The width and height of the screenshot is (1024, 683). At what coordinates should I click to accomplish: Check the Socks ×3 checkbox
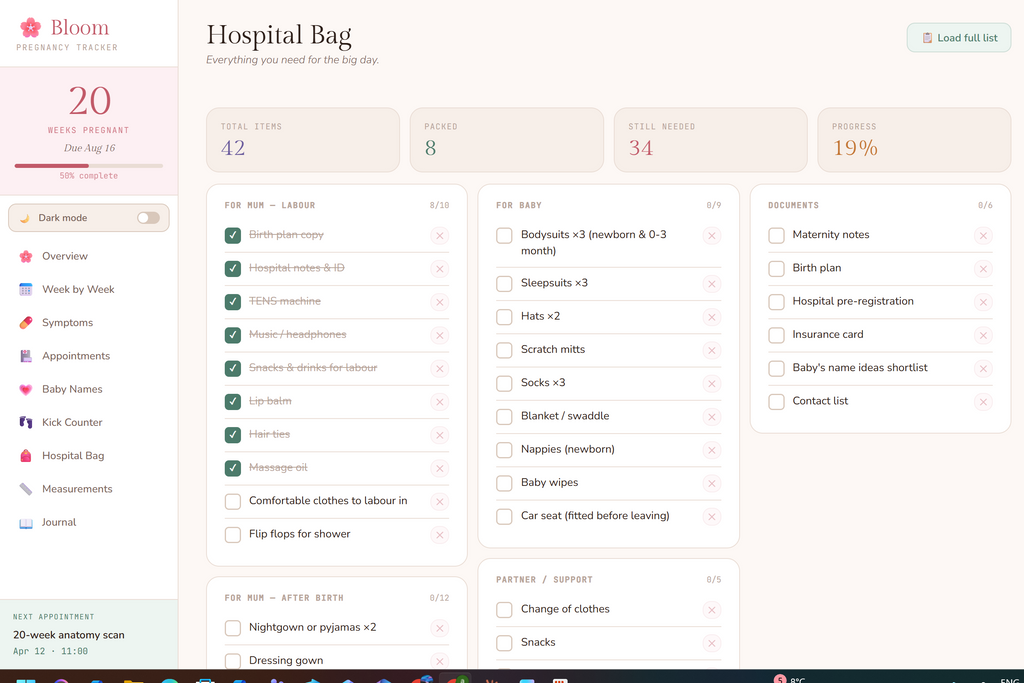[x=504, y=383]
